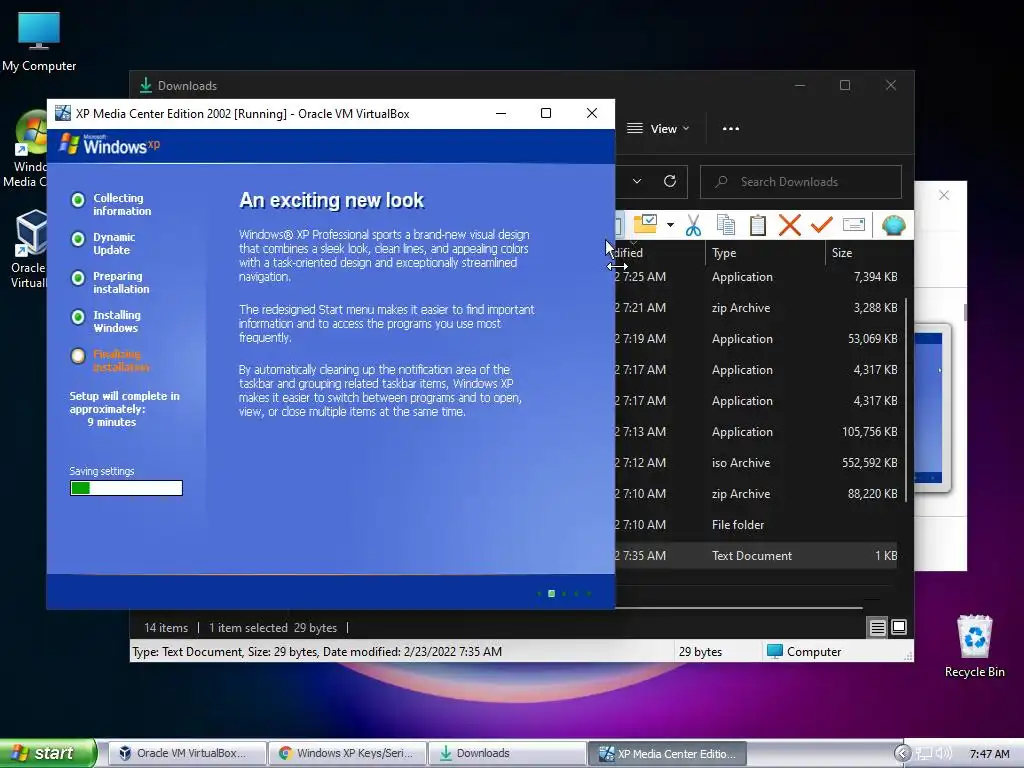This screenshot has height=768, width=1024.
Task: Sort files by Type column header
Action: click(765, 253)
